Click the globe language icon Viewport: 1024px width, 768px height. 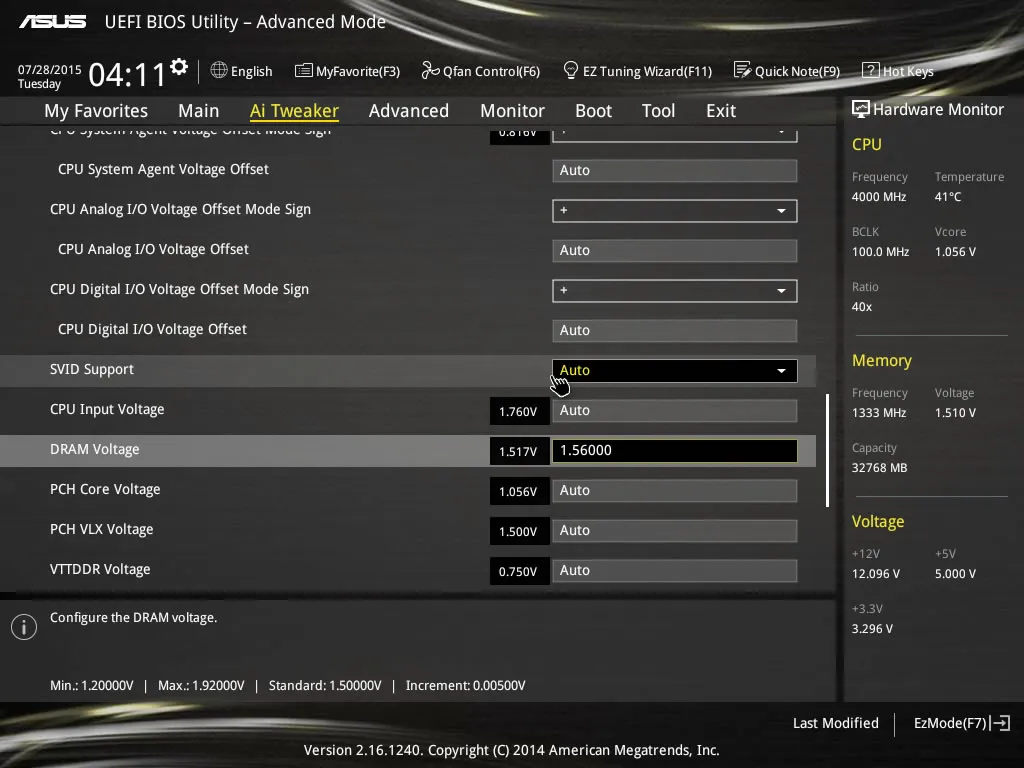tap(219, 70)
